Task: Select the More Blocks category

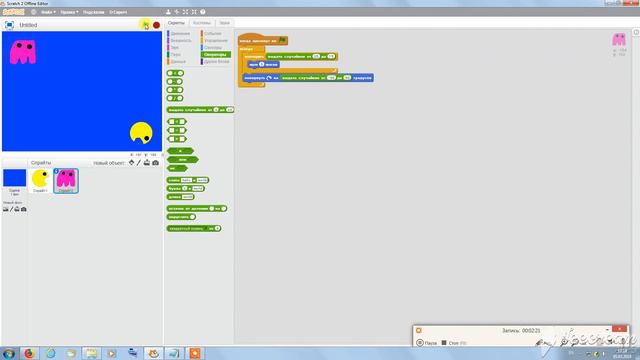Action: [x=215, y=61]
